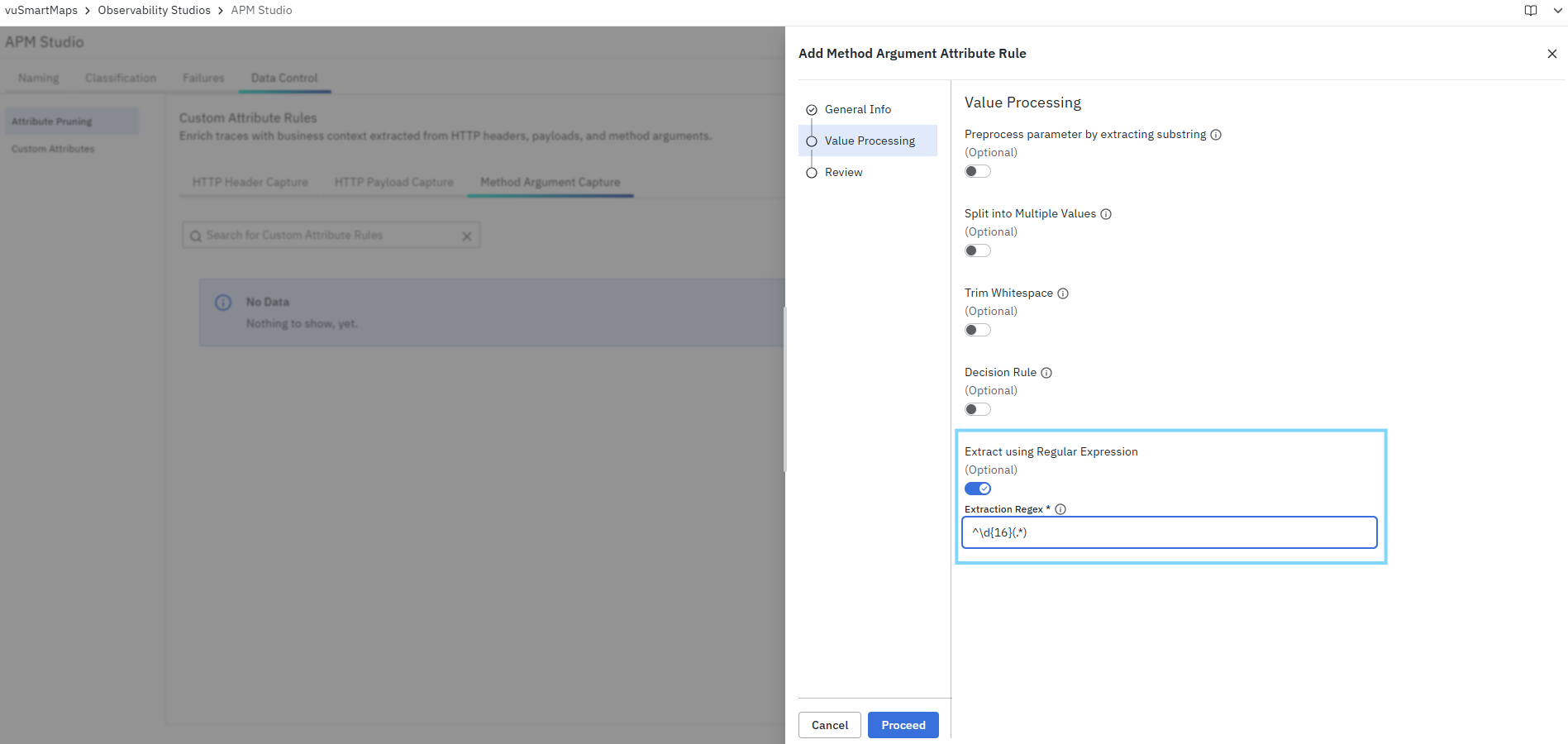This screenshot has width=1568, height=744.
Task: Open Attribute Pruning in sidebar
Action: pos(72,122)
